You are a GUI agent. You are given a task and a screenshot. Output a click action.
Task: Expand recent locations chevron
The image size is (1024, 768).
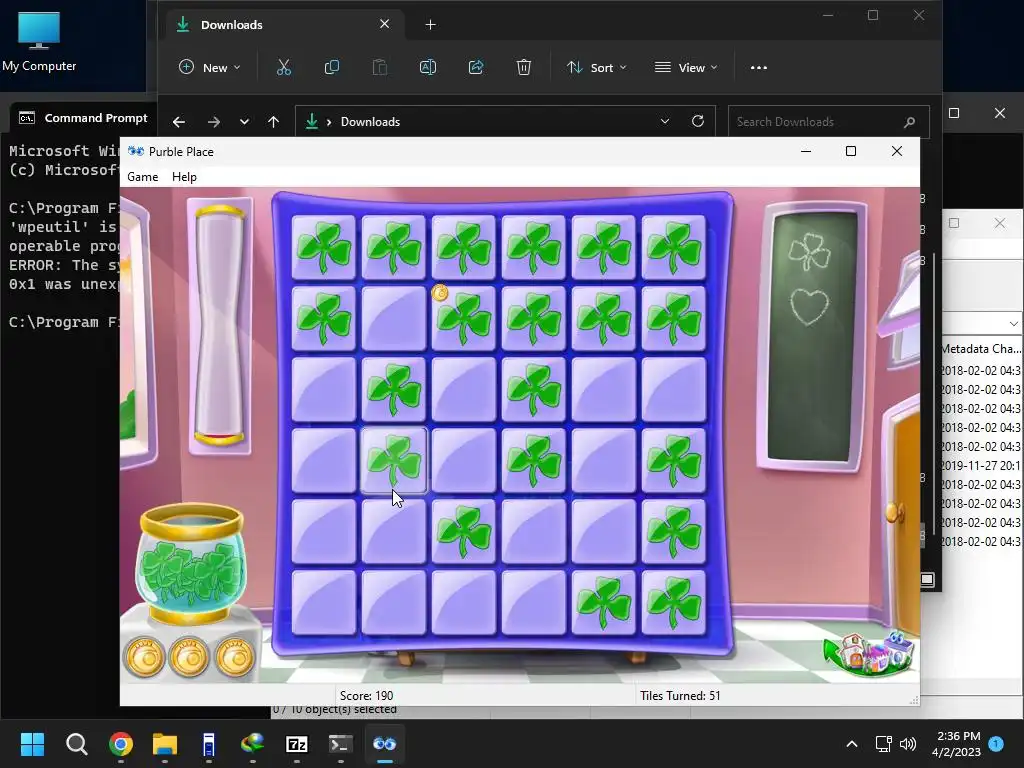(x=244, y=121)
